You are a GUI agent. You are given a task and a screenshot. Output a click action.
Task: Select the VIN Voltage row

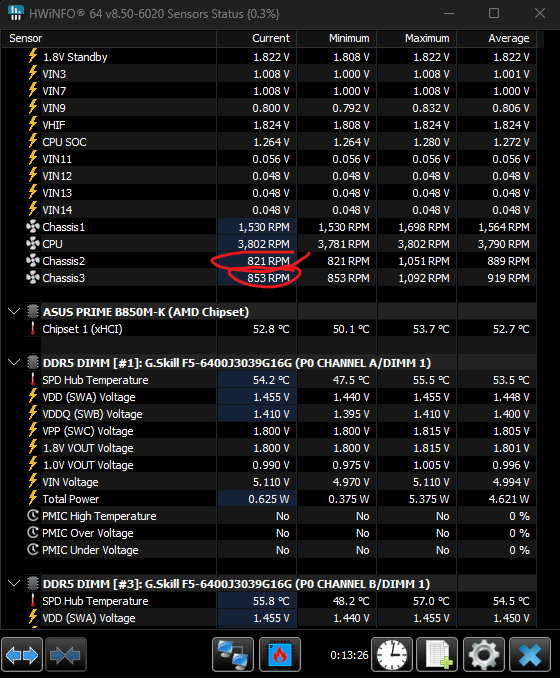point(280,482)
